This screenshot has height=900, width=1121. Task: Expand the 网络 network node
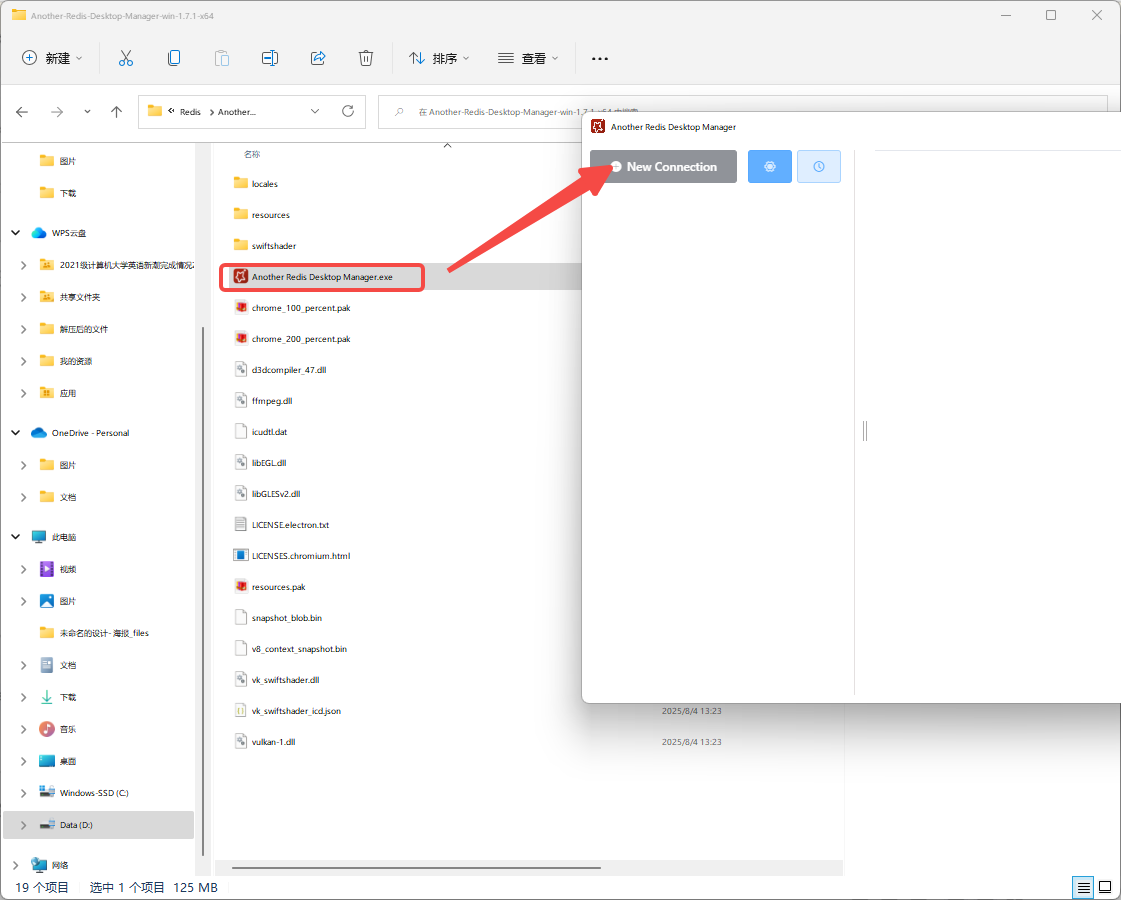pyautogui.click(x=16, y=865)
